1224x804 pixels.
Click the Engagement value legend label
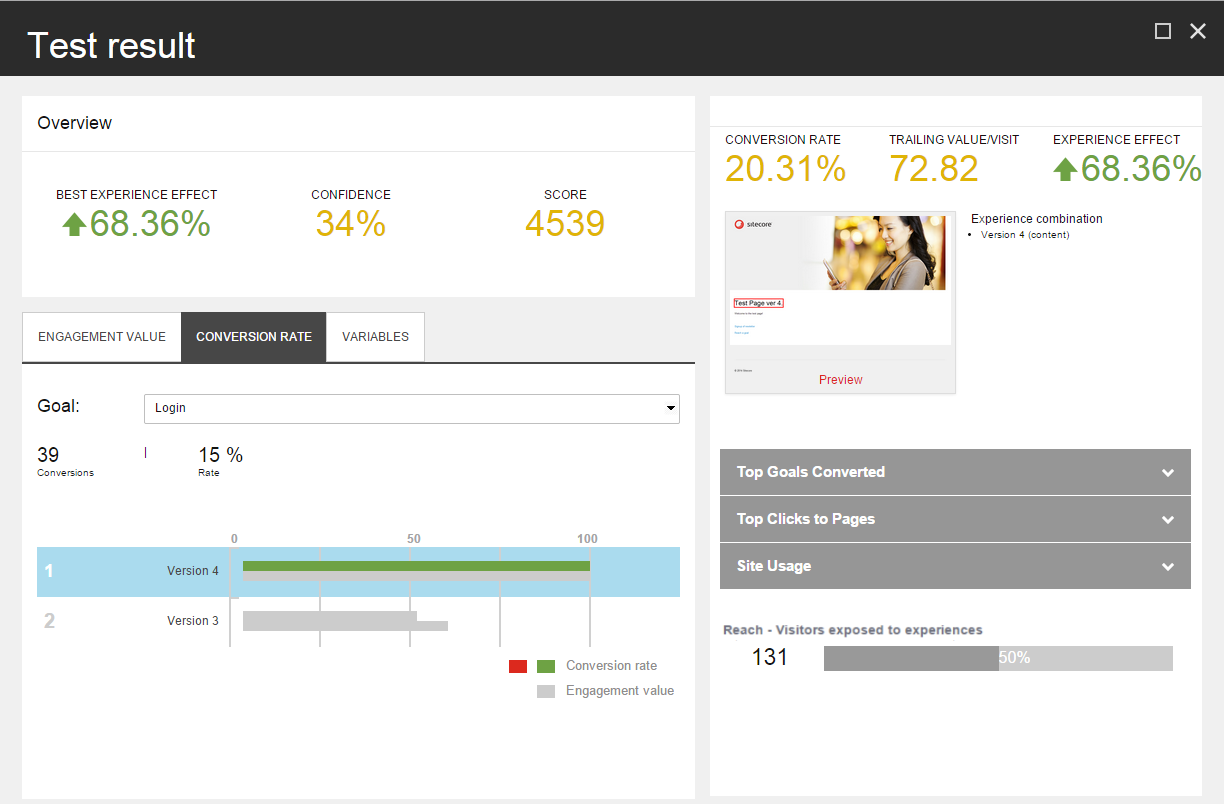point(620,691)
